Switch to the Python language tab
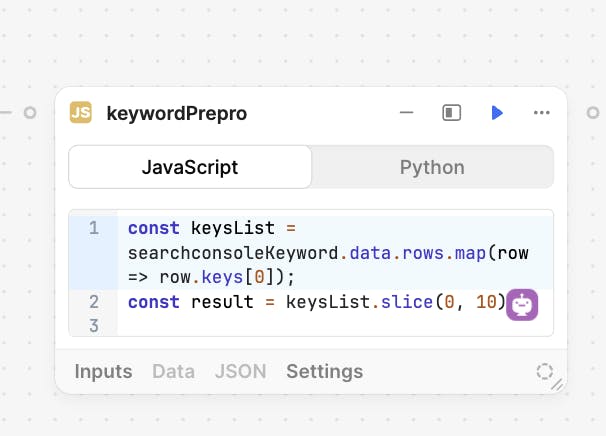606x436 pixels. click(432, 167)
